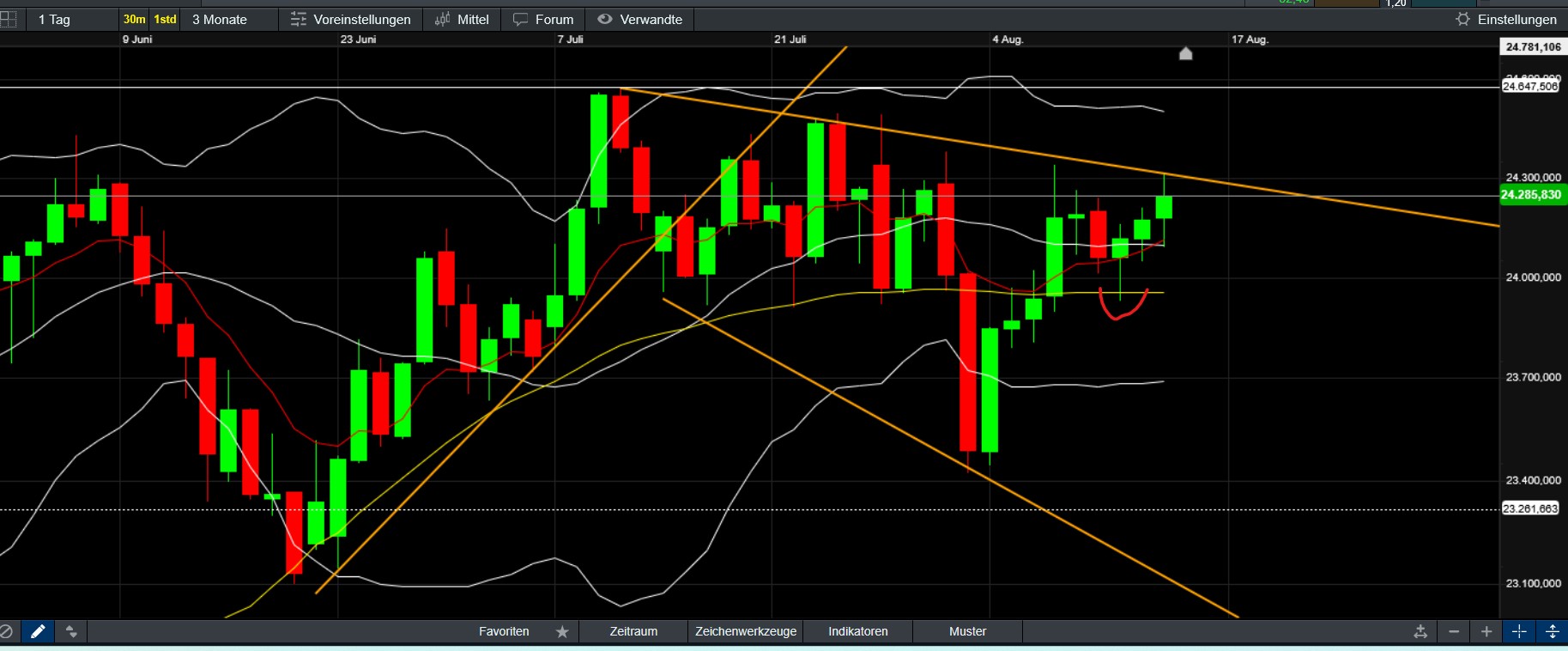Open the Voreinstellungen presets menu
The width and height of the screenshot is (1568, 651).
tap(350, 19)
